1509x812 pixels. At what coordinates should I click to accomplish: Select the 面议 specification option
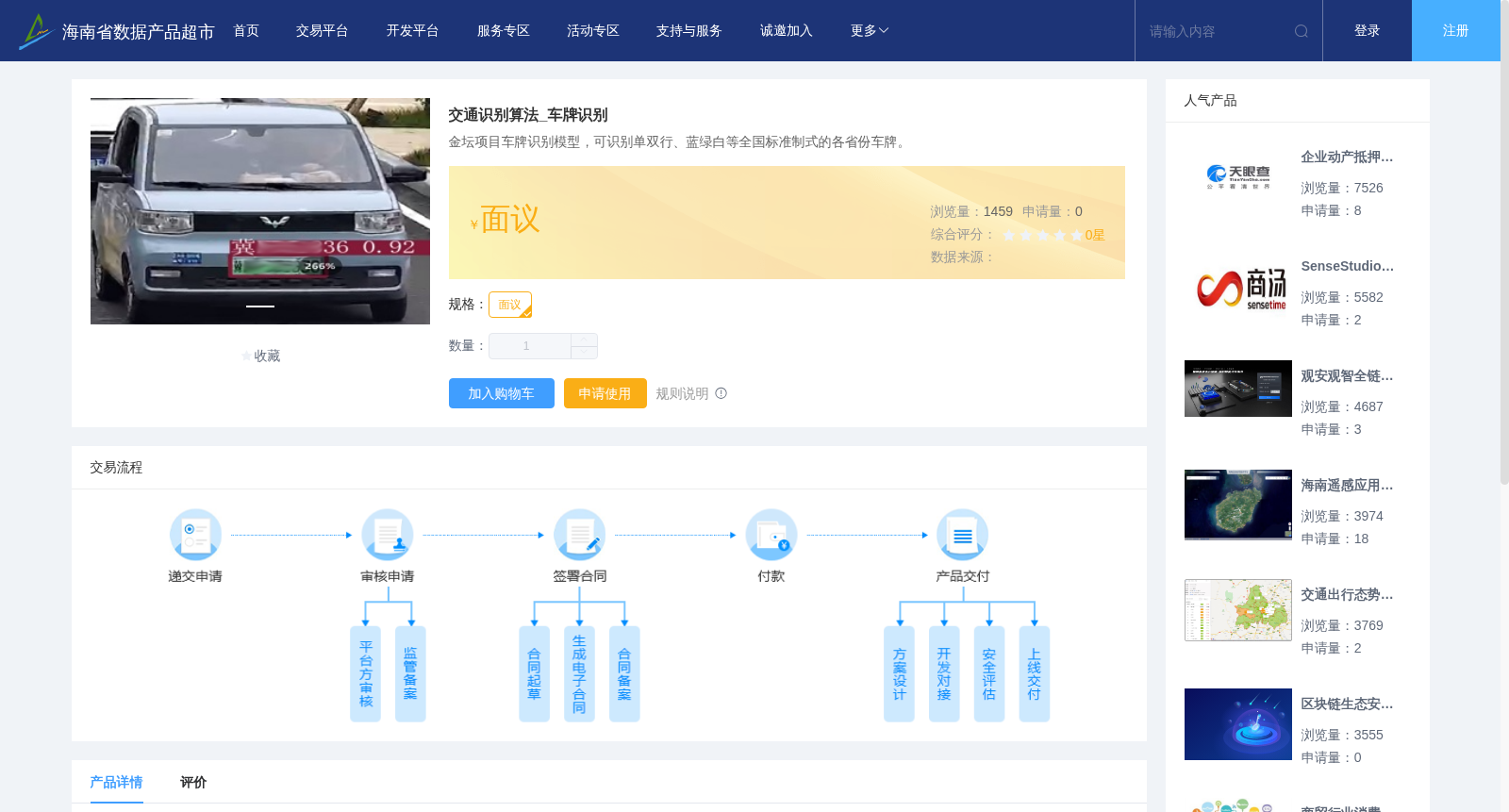pyautogui.click(x=510, y=305)
